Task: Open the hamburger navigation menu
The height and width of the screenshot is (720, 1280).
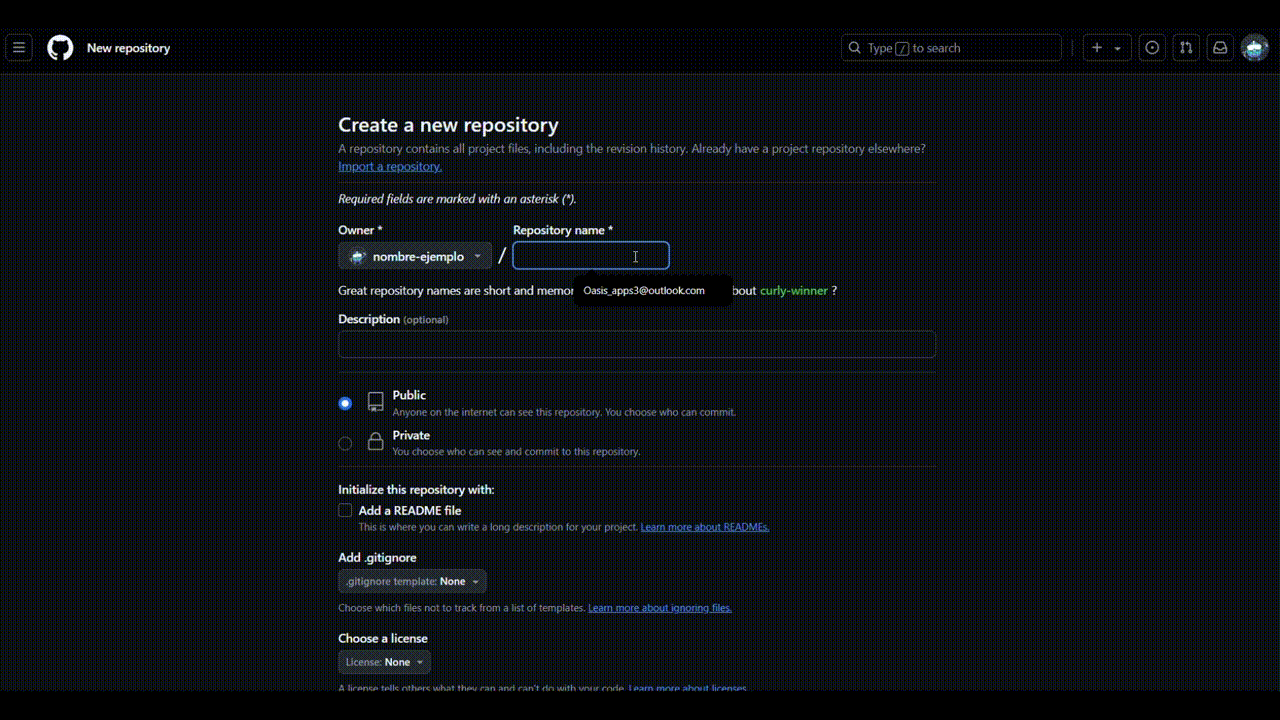Action: click(19, 47)
